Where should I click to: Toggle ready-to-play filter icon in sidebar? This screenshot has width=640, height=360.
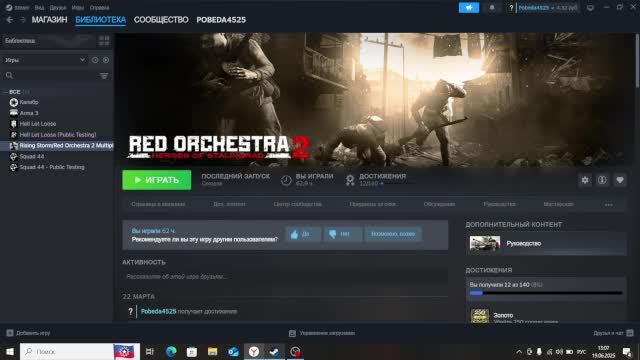point(106,60)
